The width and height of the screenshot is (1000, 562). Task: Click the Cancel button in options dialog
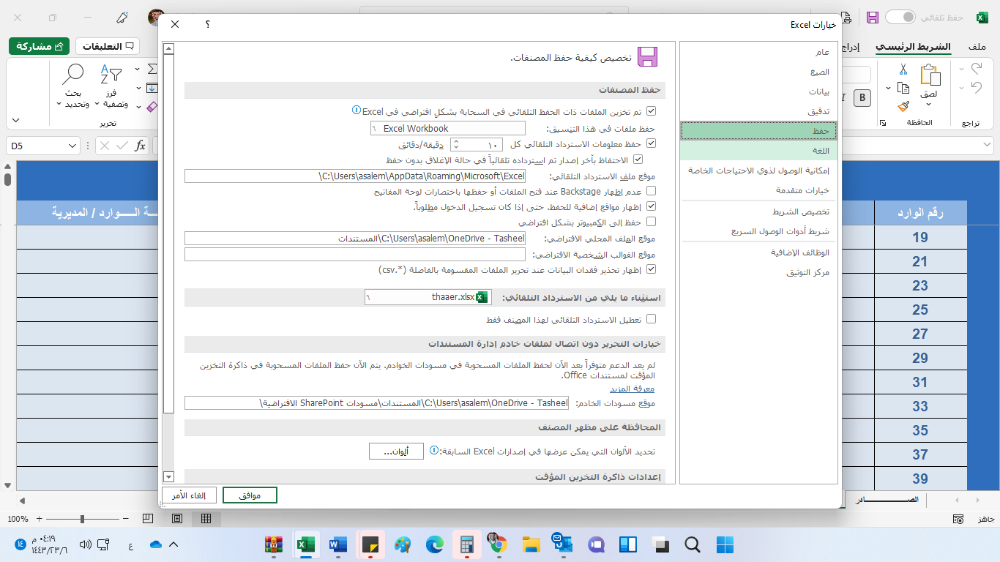pyautogui.click(x=189, y=495)
